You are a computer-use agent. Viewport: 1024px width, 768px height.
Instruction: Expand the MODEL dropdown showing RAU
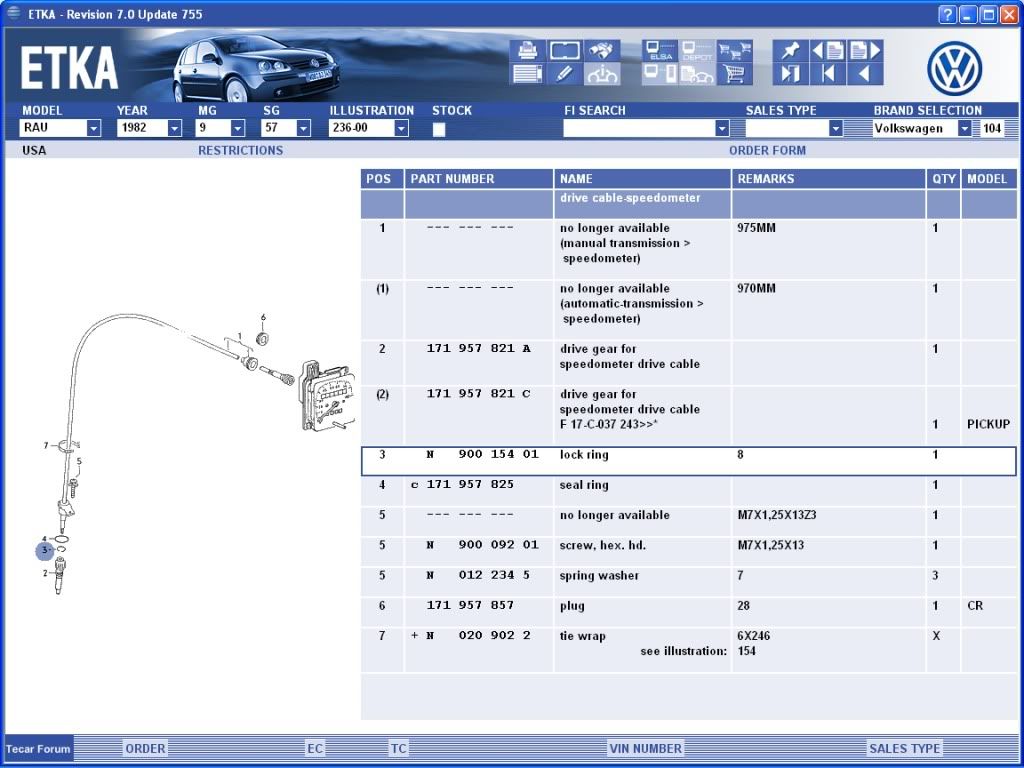[93, 129]
